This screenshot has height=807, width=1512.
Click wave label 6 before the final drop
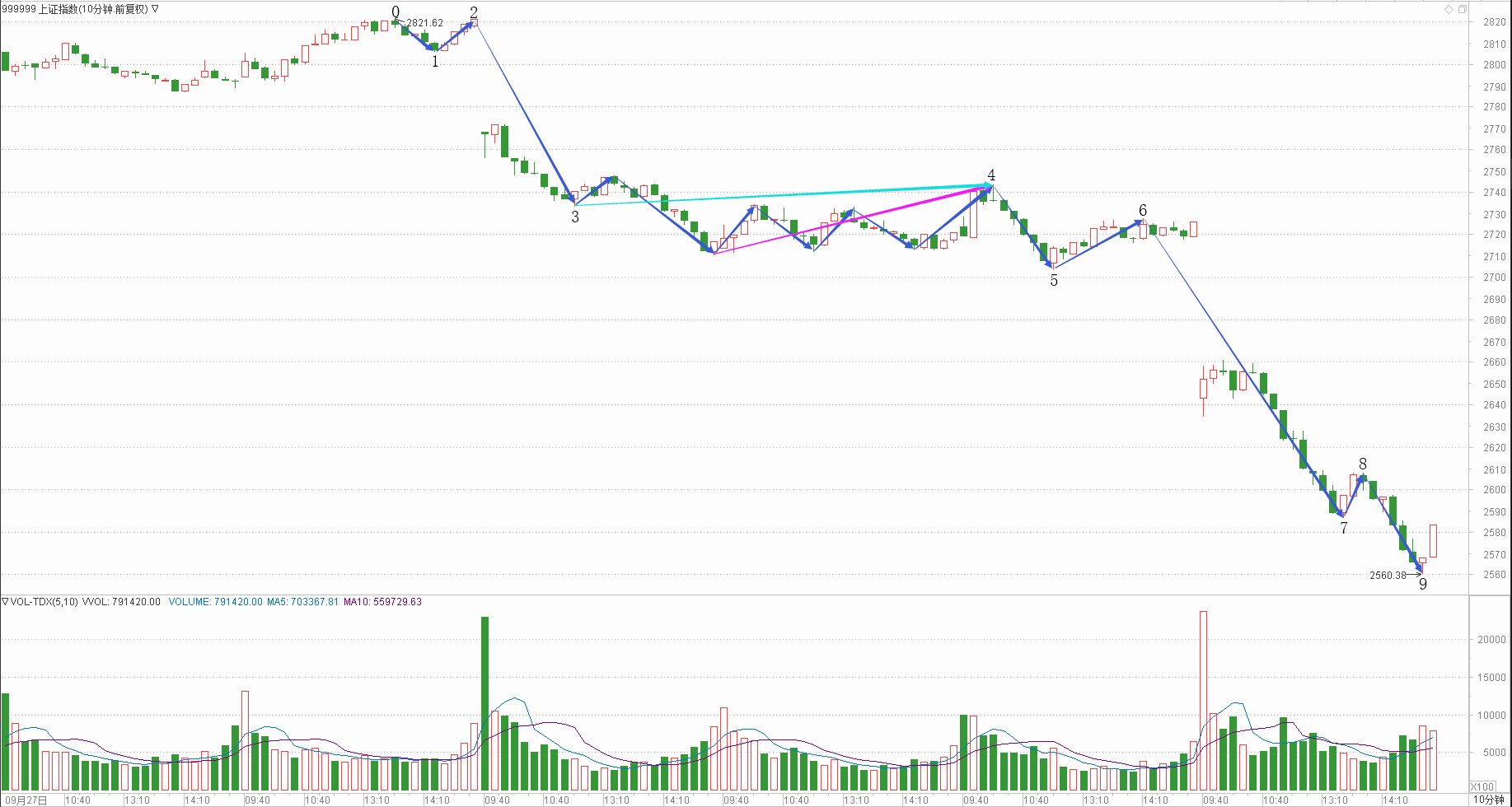[1143, 211]
